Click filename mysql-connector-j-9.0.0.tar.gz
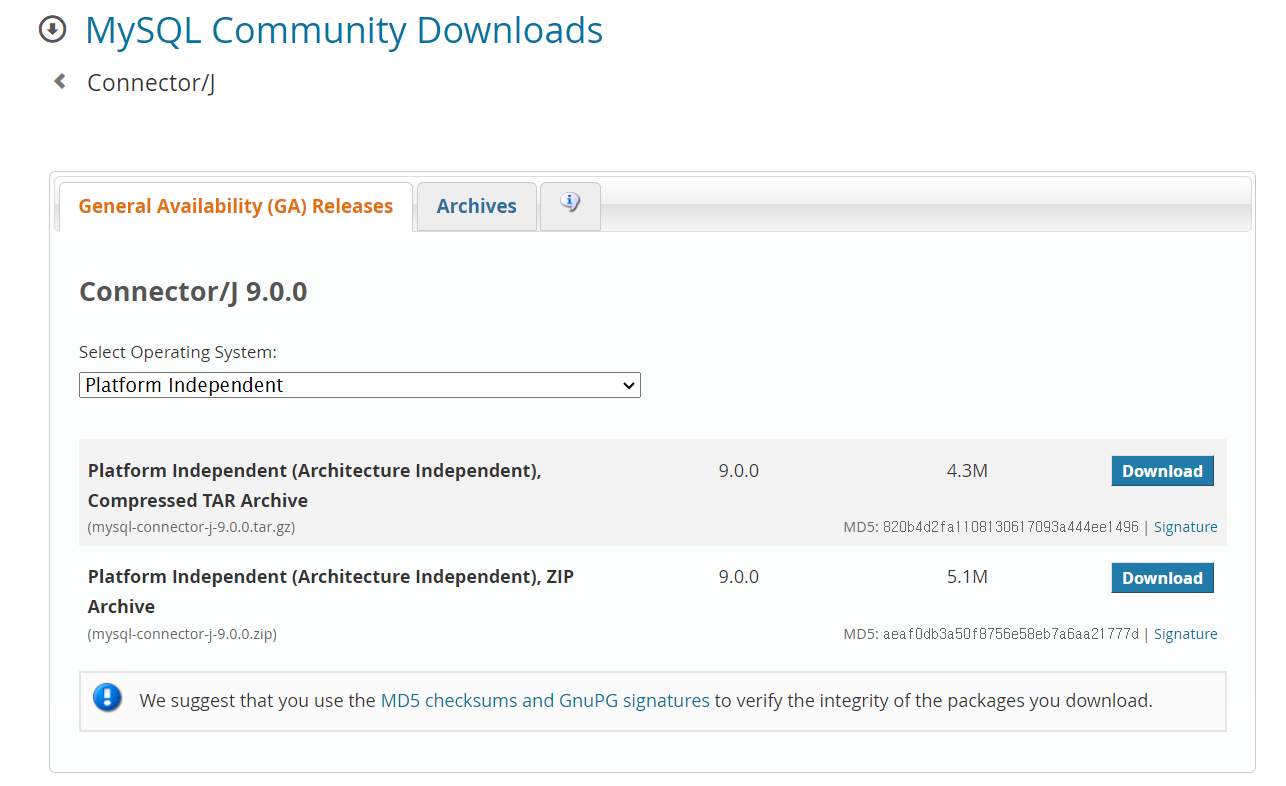 [191, 527]
